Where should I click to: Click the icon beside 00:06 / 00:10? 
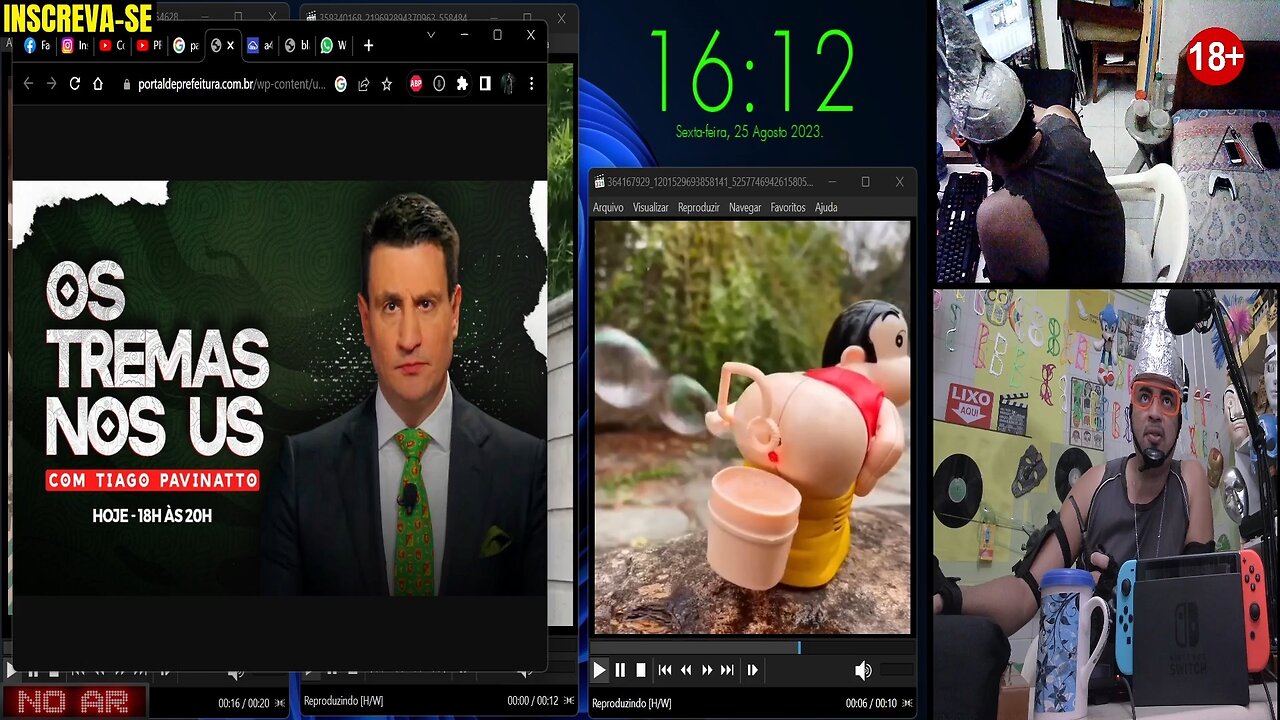pyautogui.click(x=907, y=703)
